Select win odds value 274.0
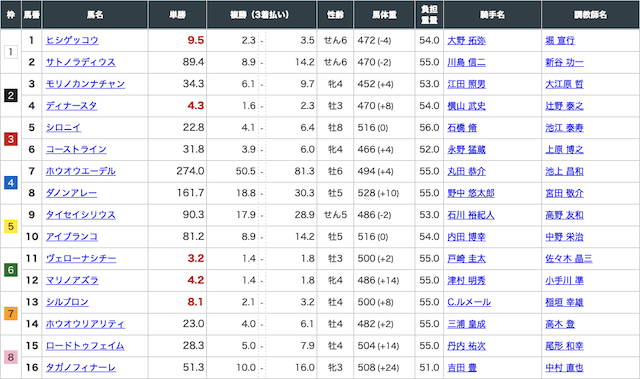Viewport: 640px width, 379px height. click(x=190, y=171)
